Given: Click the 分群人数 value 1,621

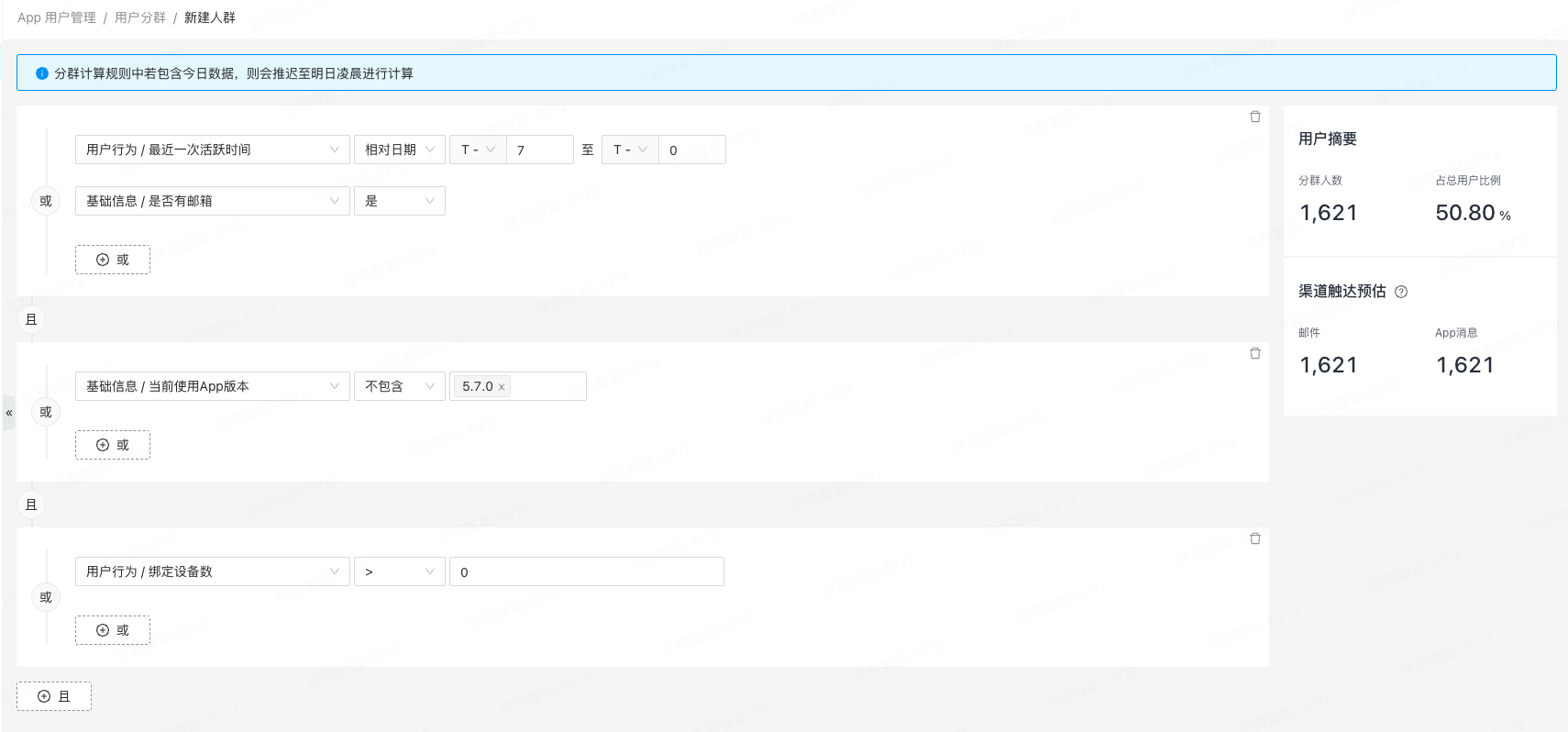Looking at the screenshot, I should tap(1329, 213).
